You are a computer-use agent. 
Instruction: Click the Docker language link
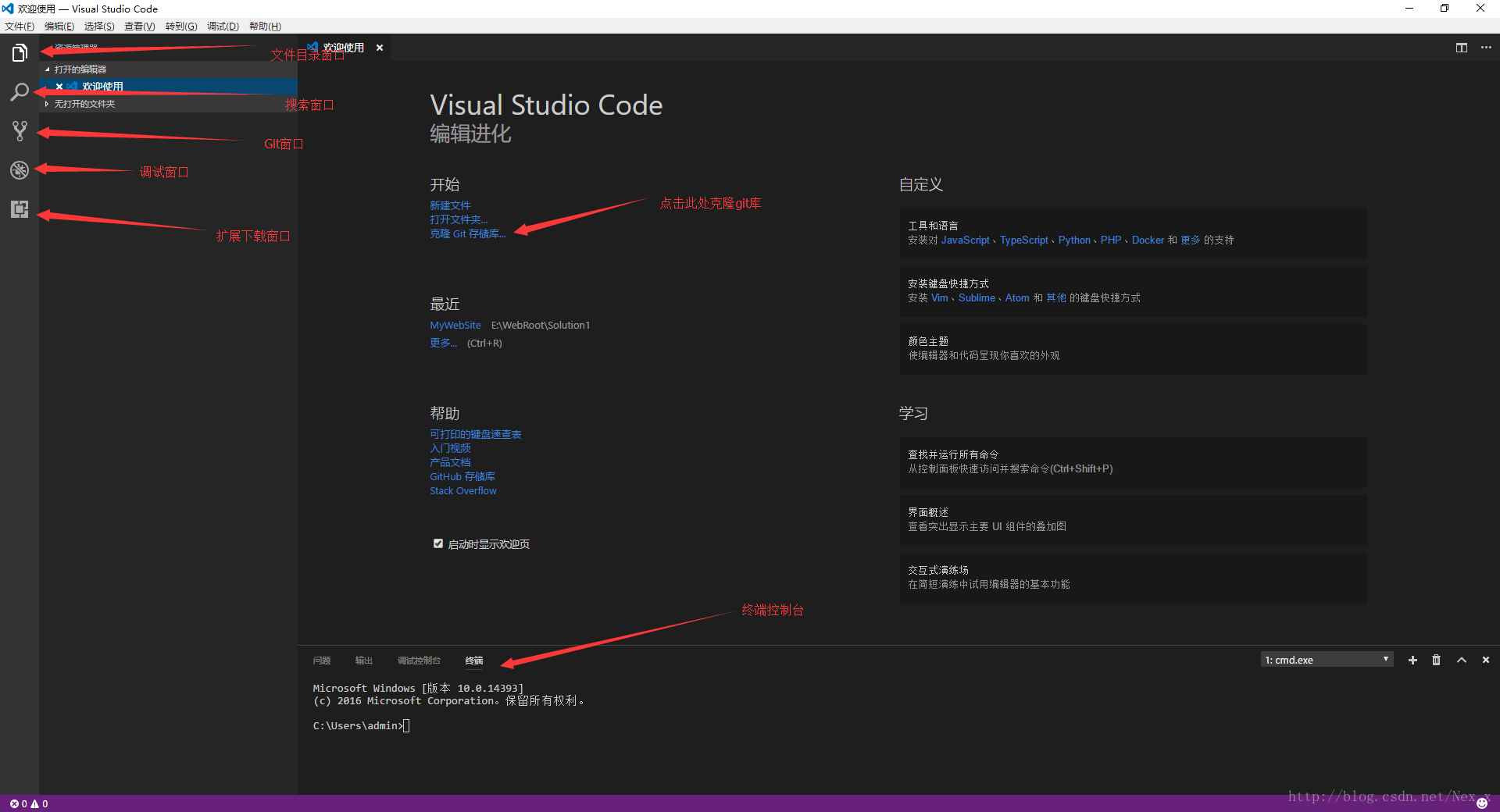coord(1148,240)
